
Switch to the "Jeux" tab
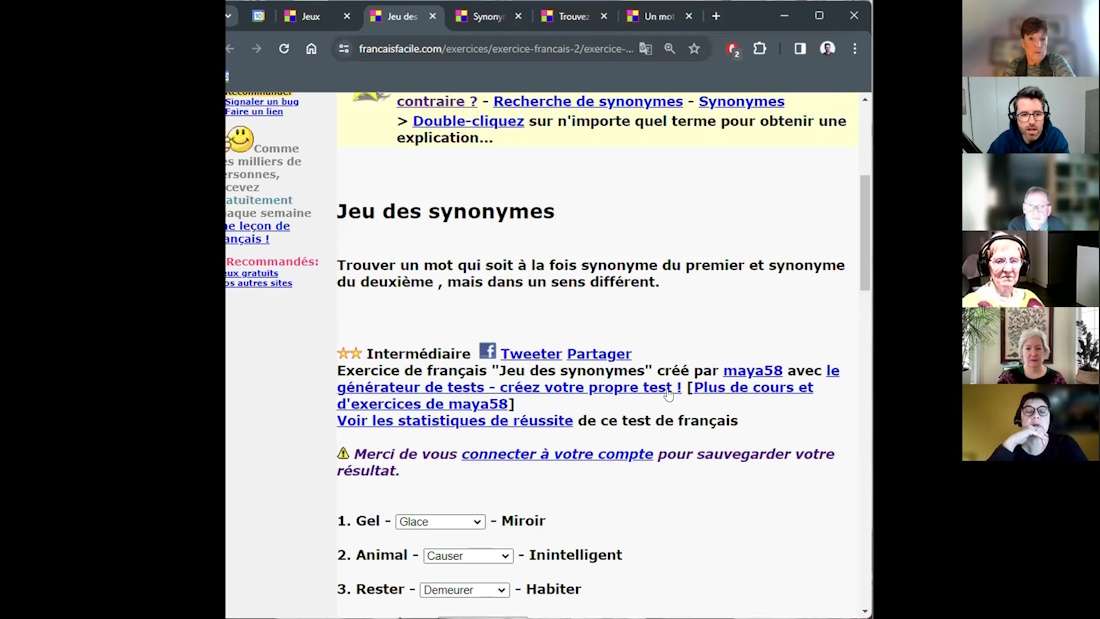(x=311, y=16)
